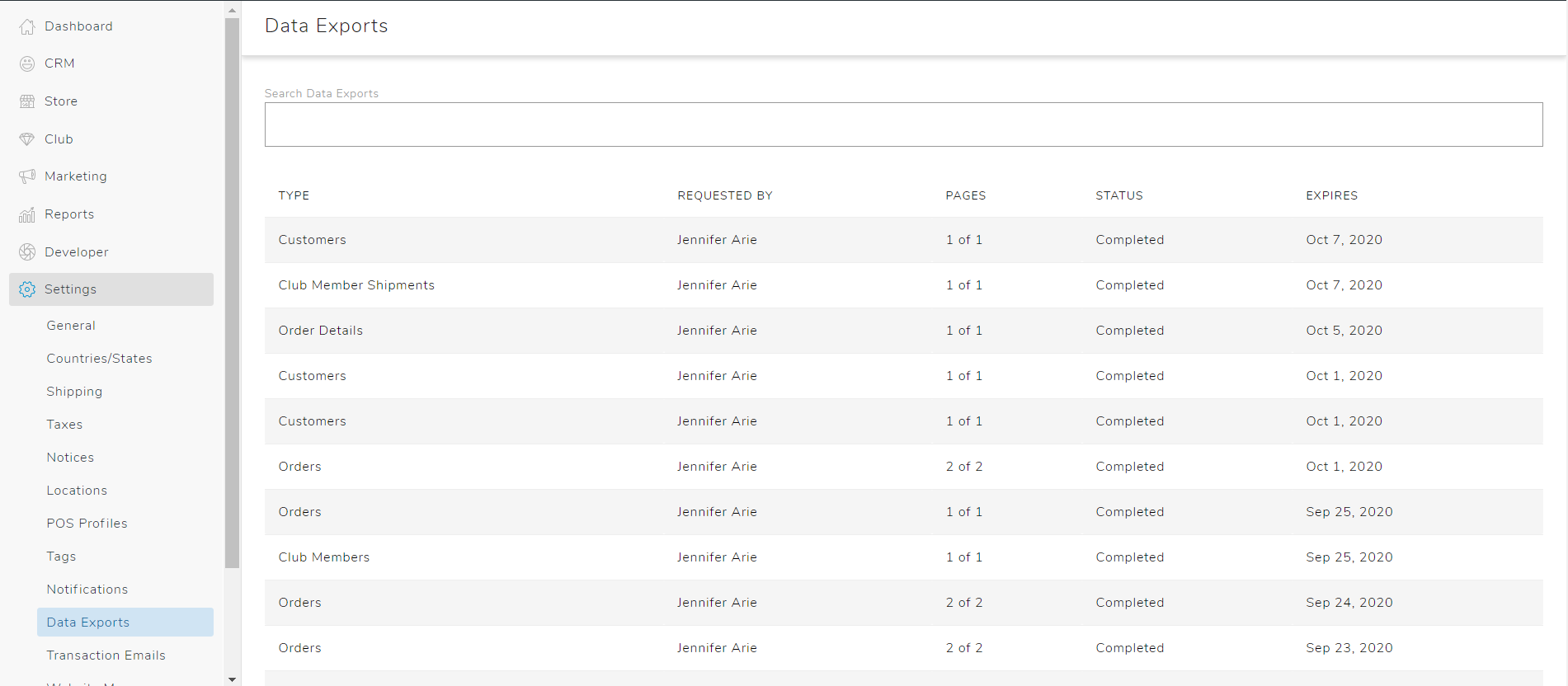Click the sidebar scrollbar up arrow
This screenshot has height=686, width=1568.
tap(232, 10)
